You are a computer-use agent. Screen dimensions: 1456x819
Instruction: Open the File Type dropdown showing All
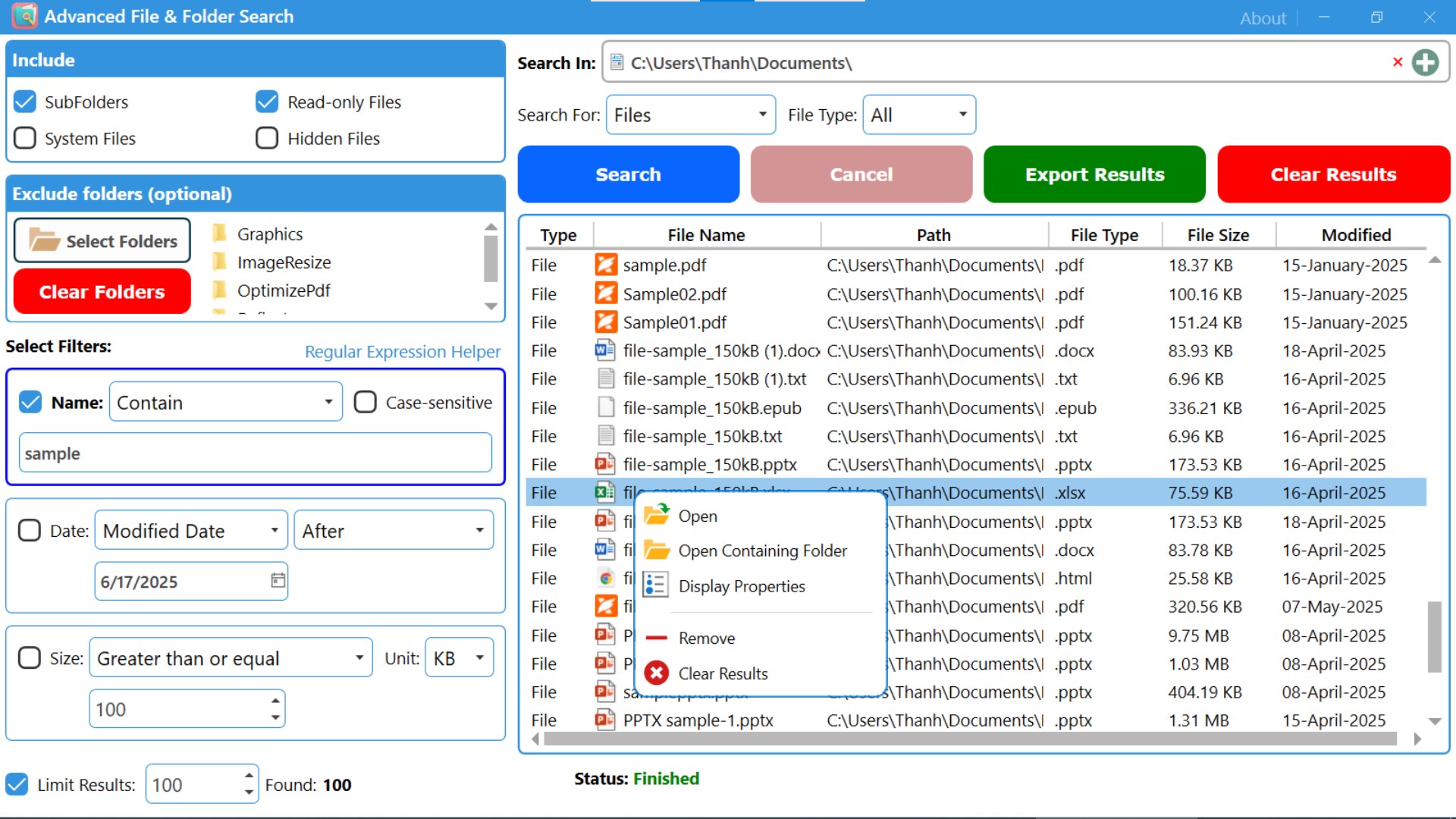(x=919, y=115)
